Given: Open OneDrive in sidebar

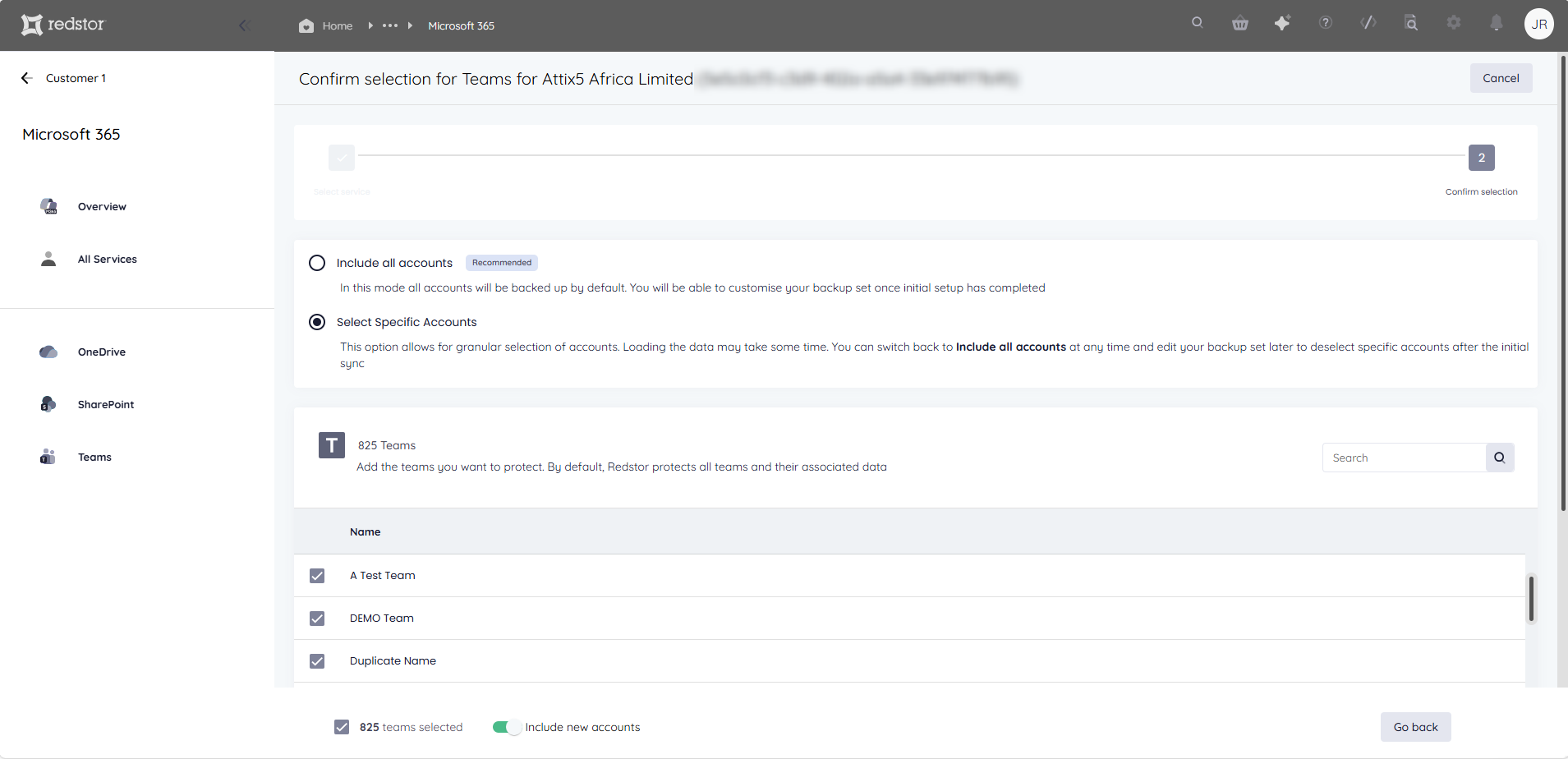Looking at the screenshot, I should (x=102, y=352).
